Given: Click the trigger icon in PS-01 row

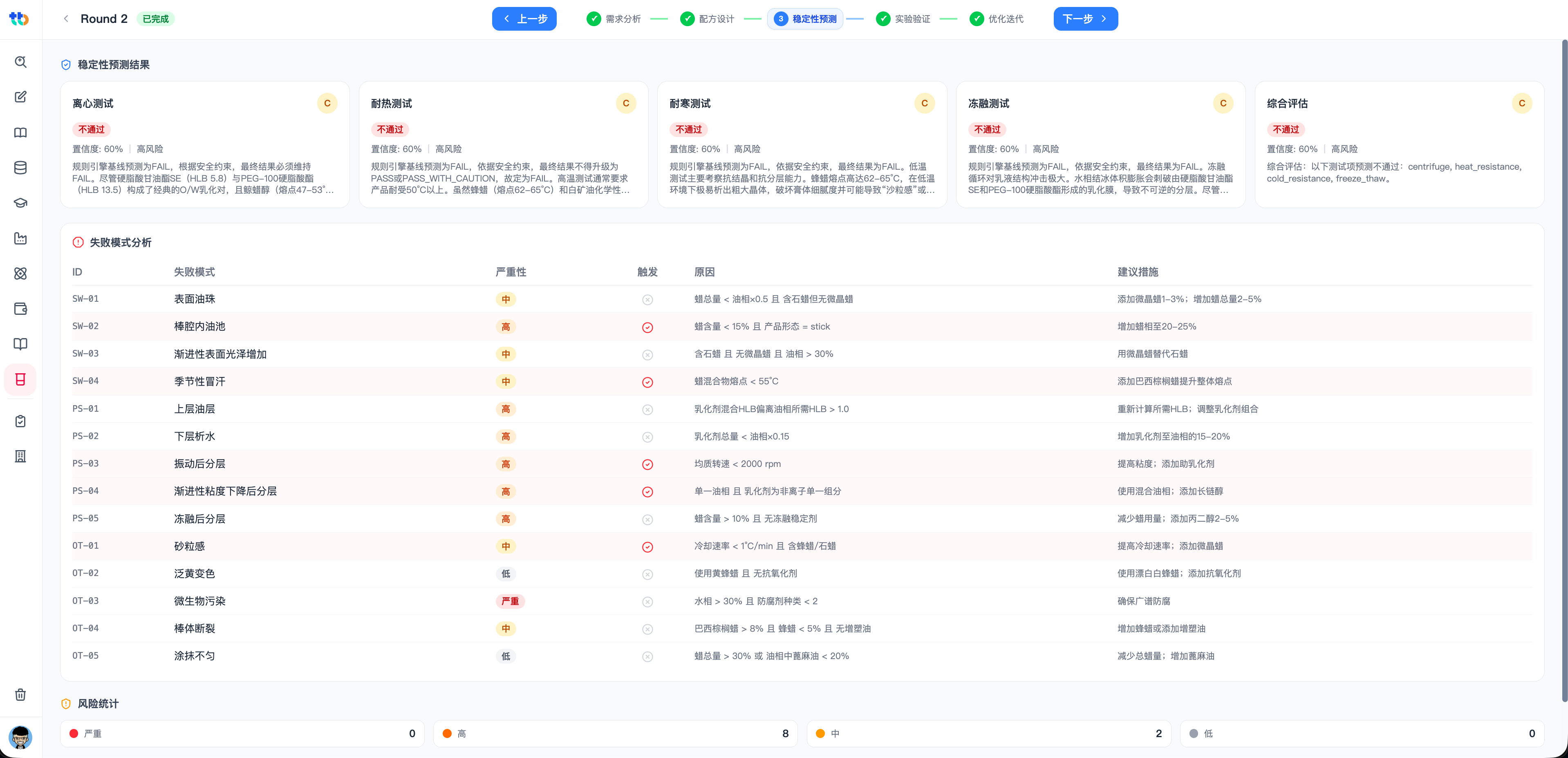Looking at the screenshot, I should pos(647,410).
